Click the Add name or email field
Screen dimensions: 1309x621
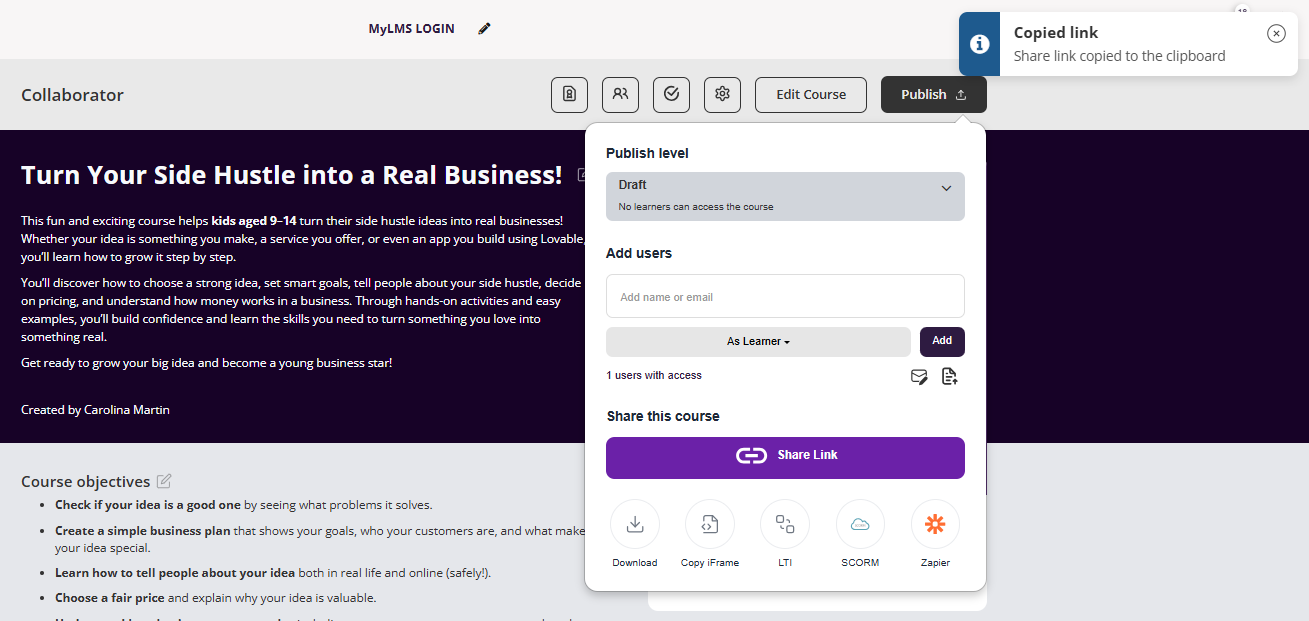click(785, 297)
